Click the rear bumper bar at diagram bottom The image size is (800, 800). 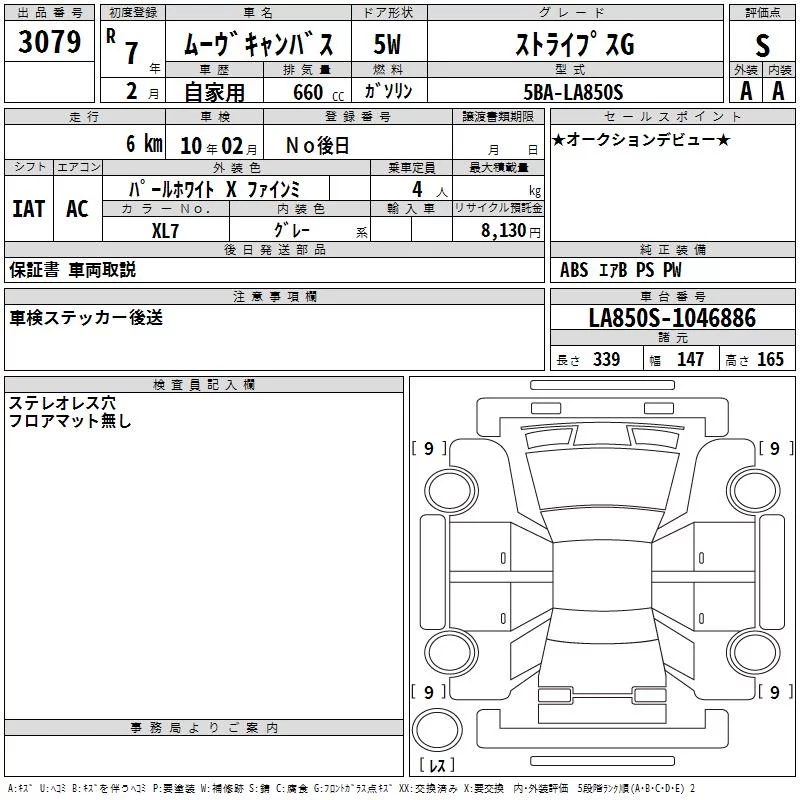tap(602, 761)
